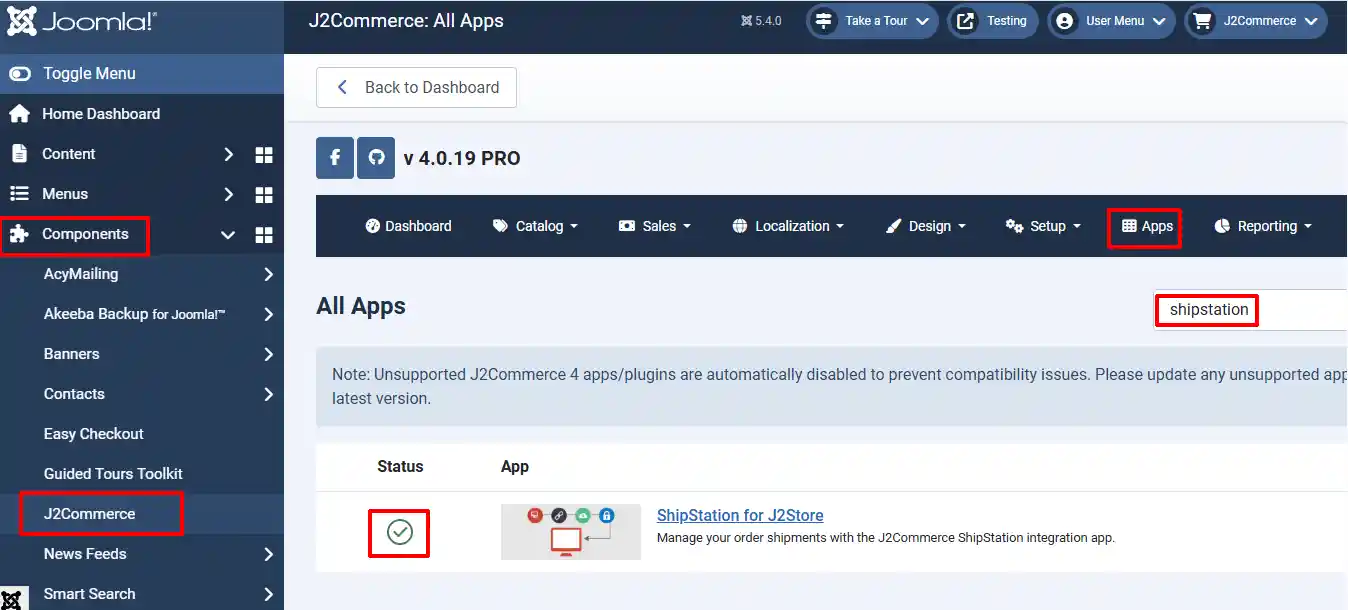Open Contacts component
The height and width of the screenshot is (610, 1348).
pos(74,394)
